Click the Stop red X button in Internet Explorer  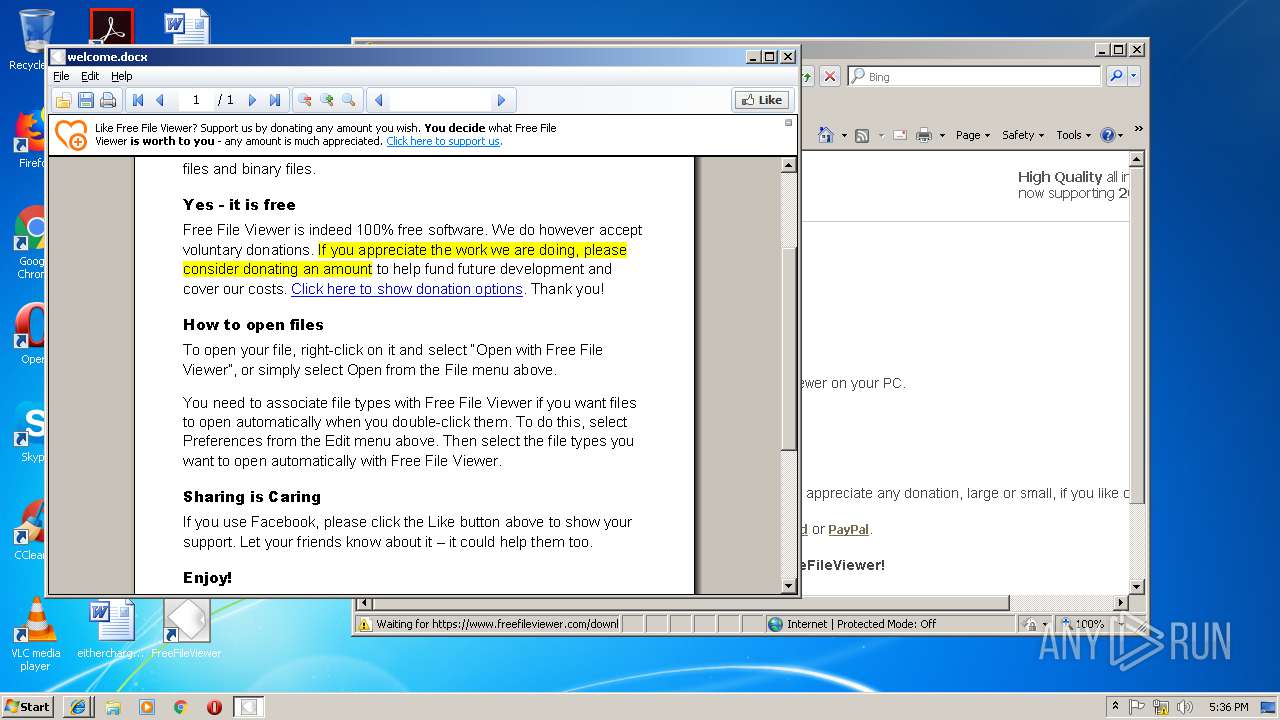pyautogui.click(x=830, y=76)
